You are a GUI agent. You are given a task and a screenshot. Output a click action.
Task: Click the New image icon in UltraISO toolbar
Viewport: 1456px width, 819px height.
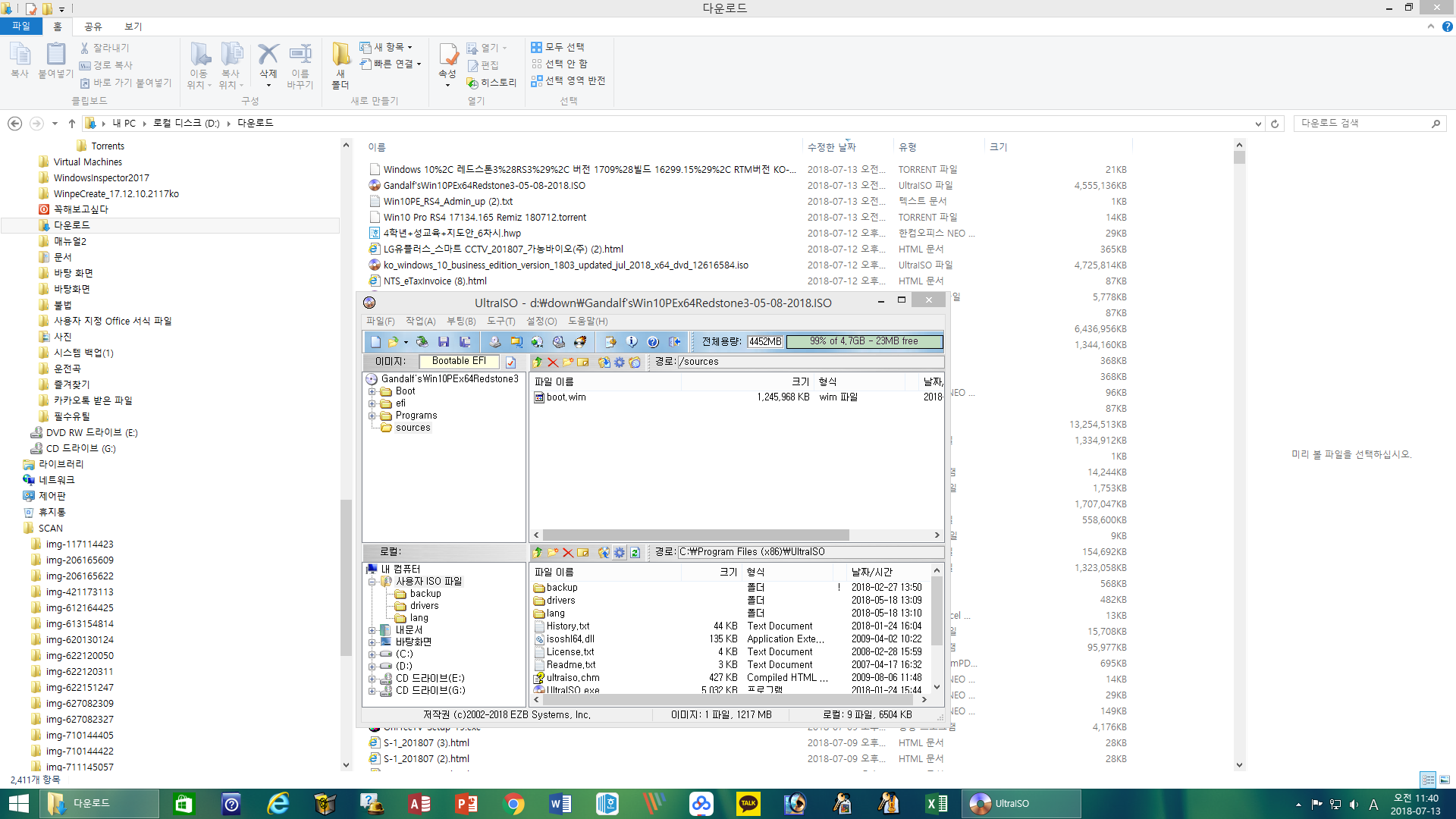click(x=375, y=342)
